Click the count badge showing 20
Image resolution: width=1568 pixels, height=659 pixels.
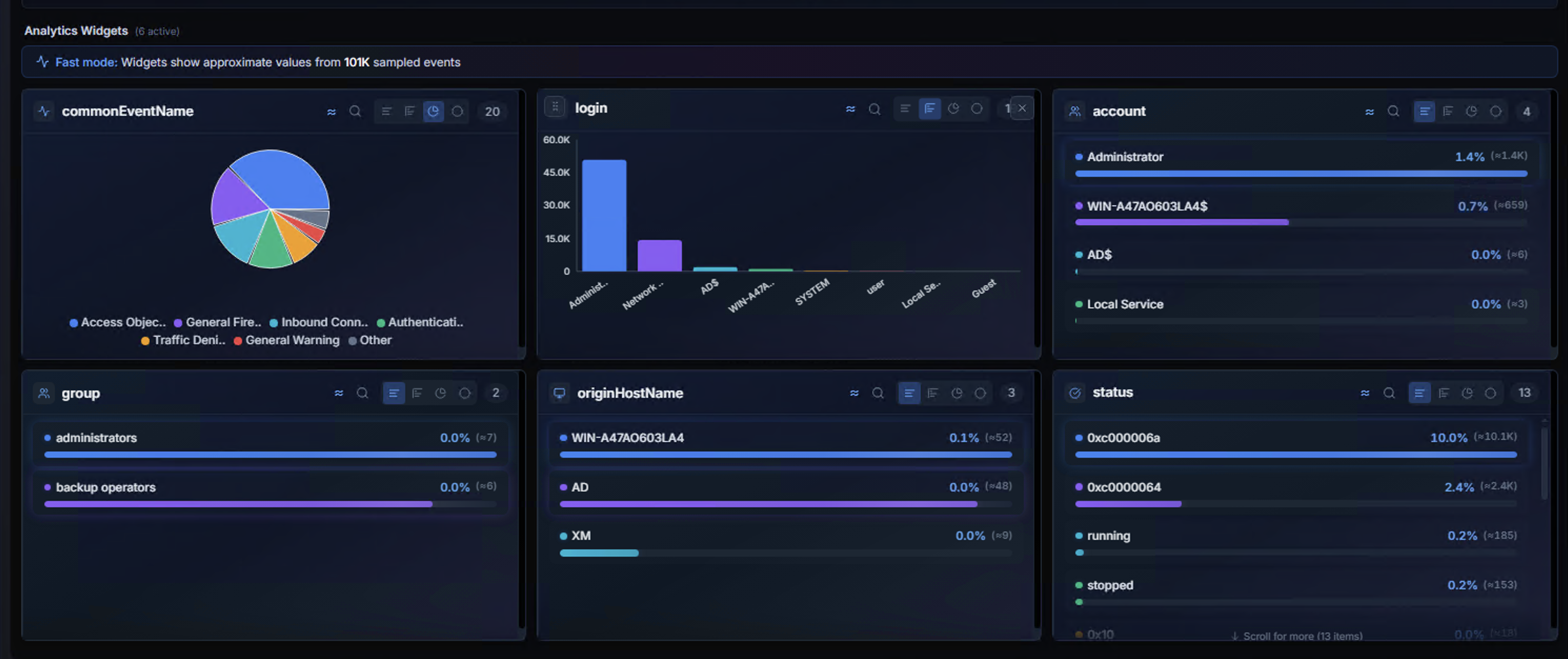(x=492, y=112)
